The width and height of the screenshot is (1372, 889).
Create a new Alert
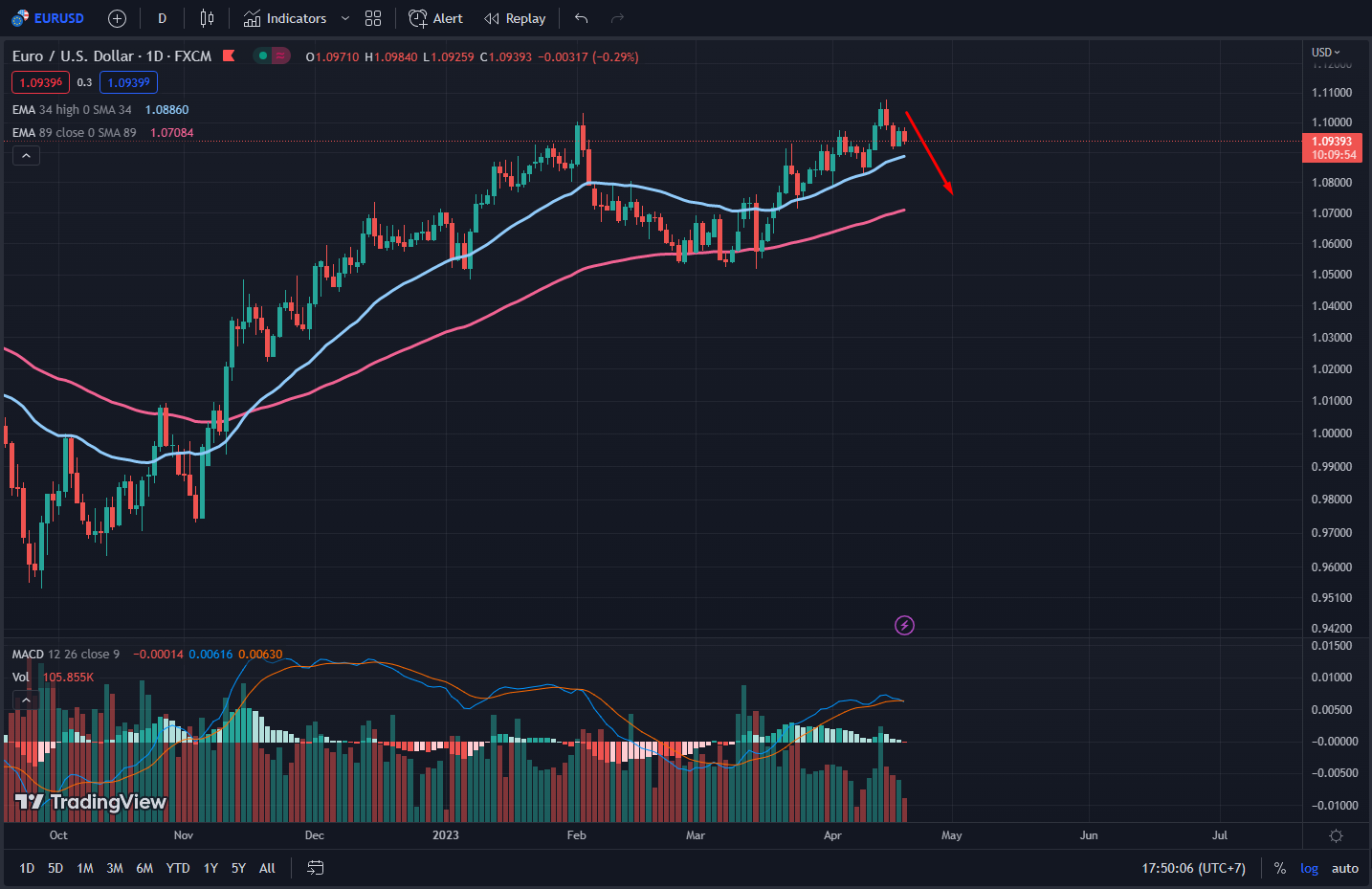[435, 18]
